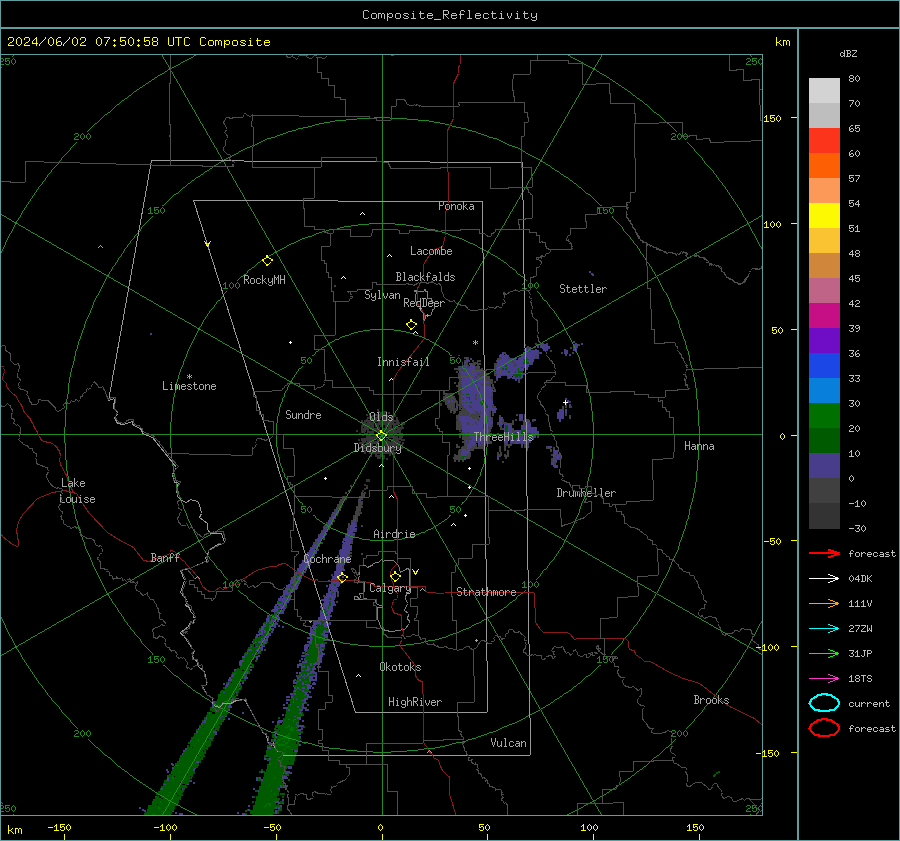
Task: Choose the green 31JP arrow icon
Action: point(824,653)
